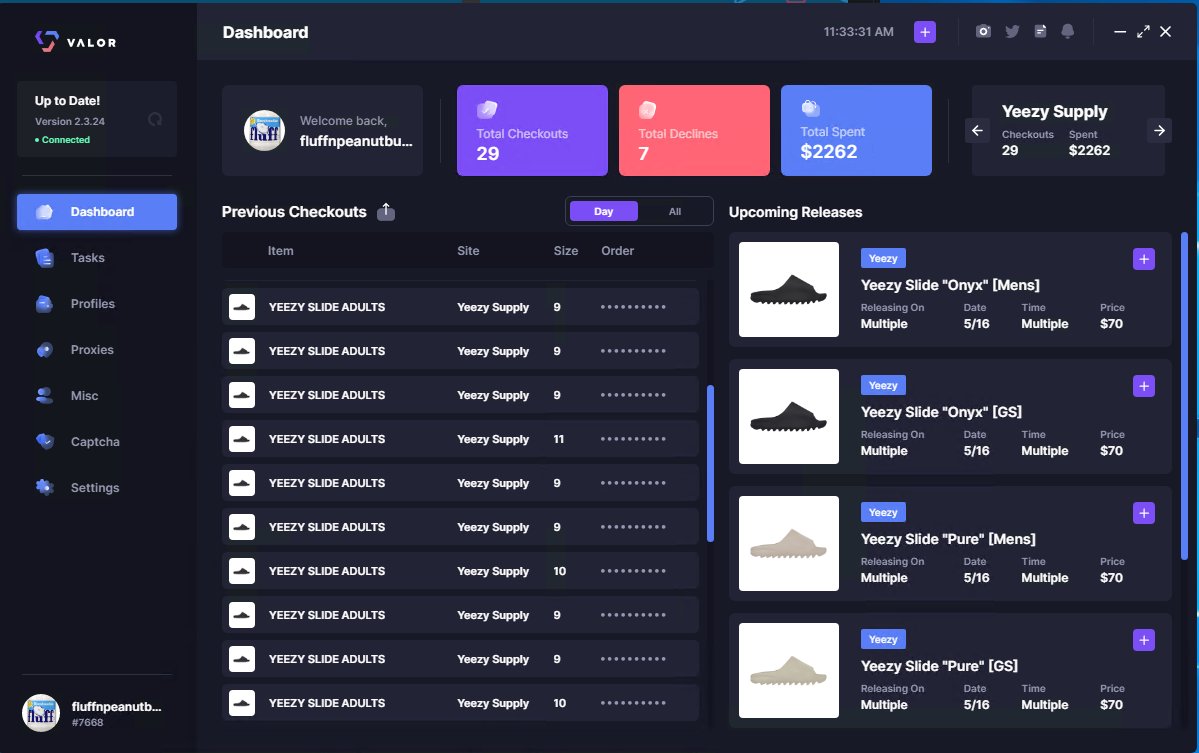Click the Order column header
The image size is (1199, 753).
[617, 251]
